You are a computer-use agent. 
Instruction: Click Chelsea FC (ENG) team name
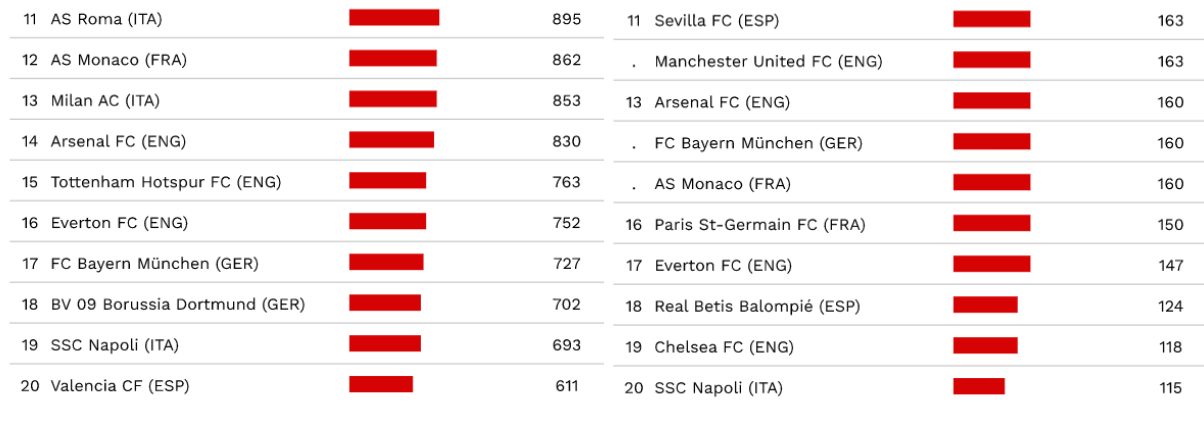724,347
